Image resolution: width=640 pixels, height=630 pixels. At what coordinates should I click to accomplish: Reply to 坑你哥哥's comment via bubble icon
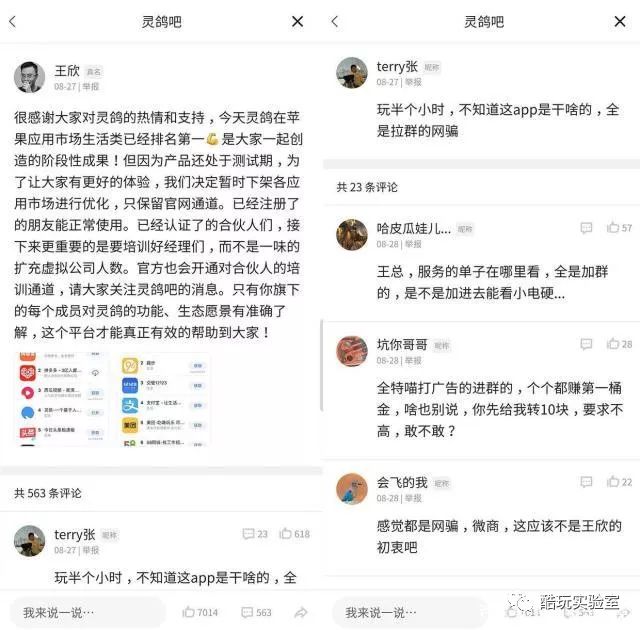tap(586, 344)
